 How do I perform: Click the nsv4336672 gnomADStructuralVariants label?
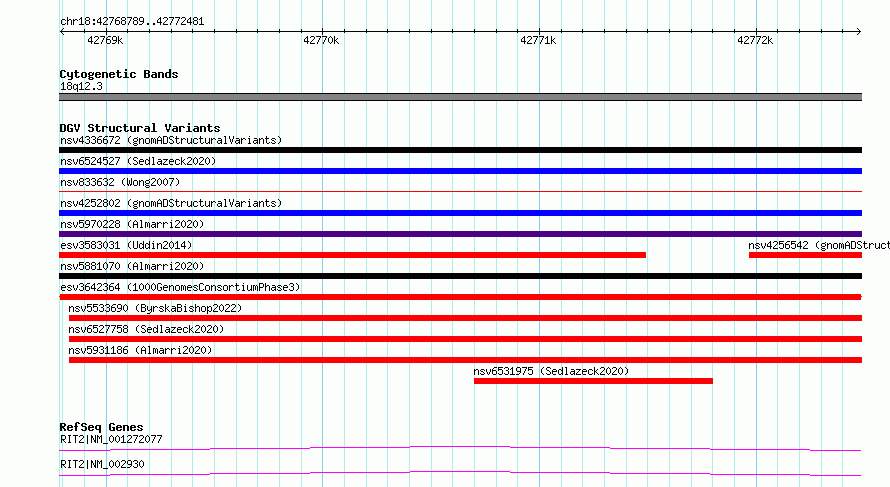(x=171, y=140)
